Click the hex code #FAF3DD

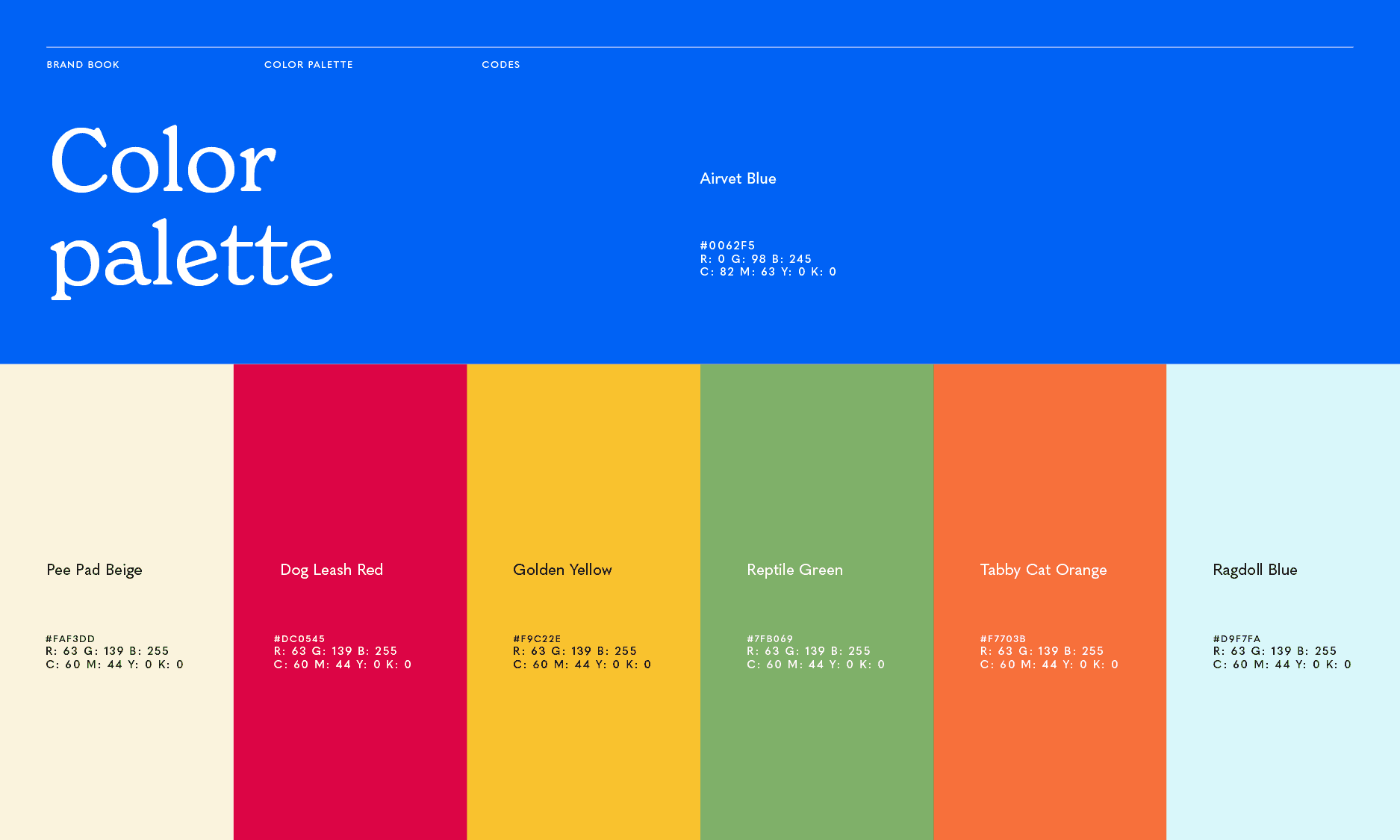pos(70,639)
